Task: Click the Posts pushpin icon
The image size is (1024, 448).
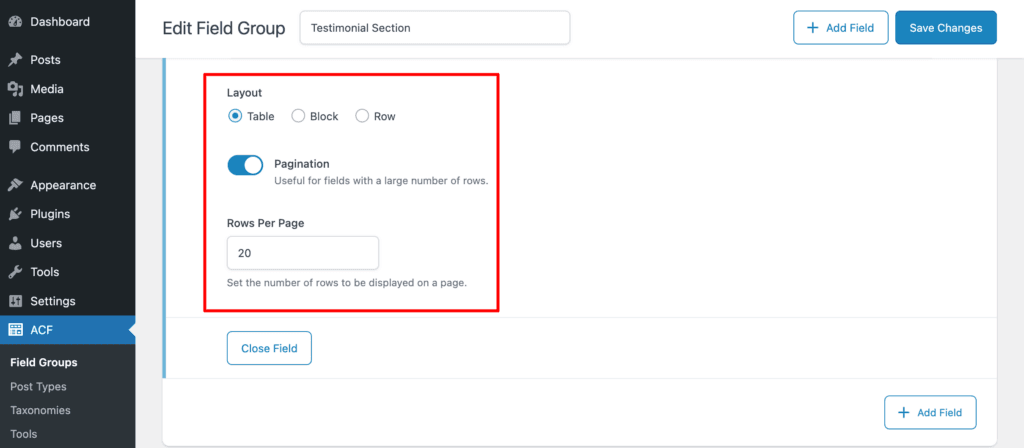Action: [x=15, y=60]
